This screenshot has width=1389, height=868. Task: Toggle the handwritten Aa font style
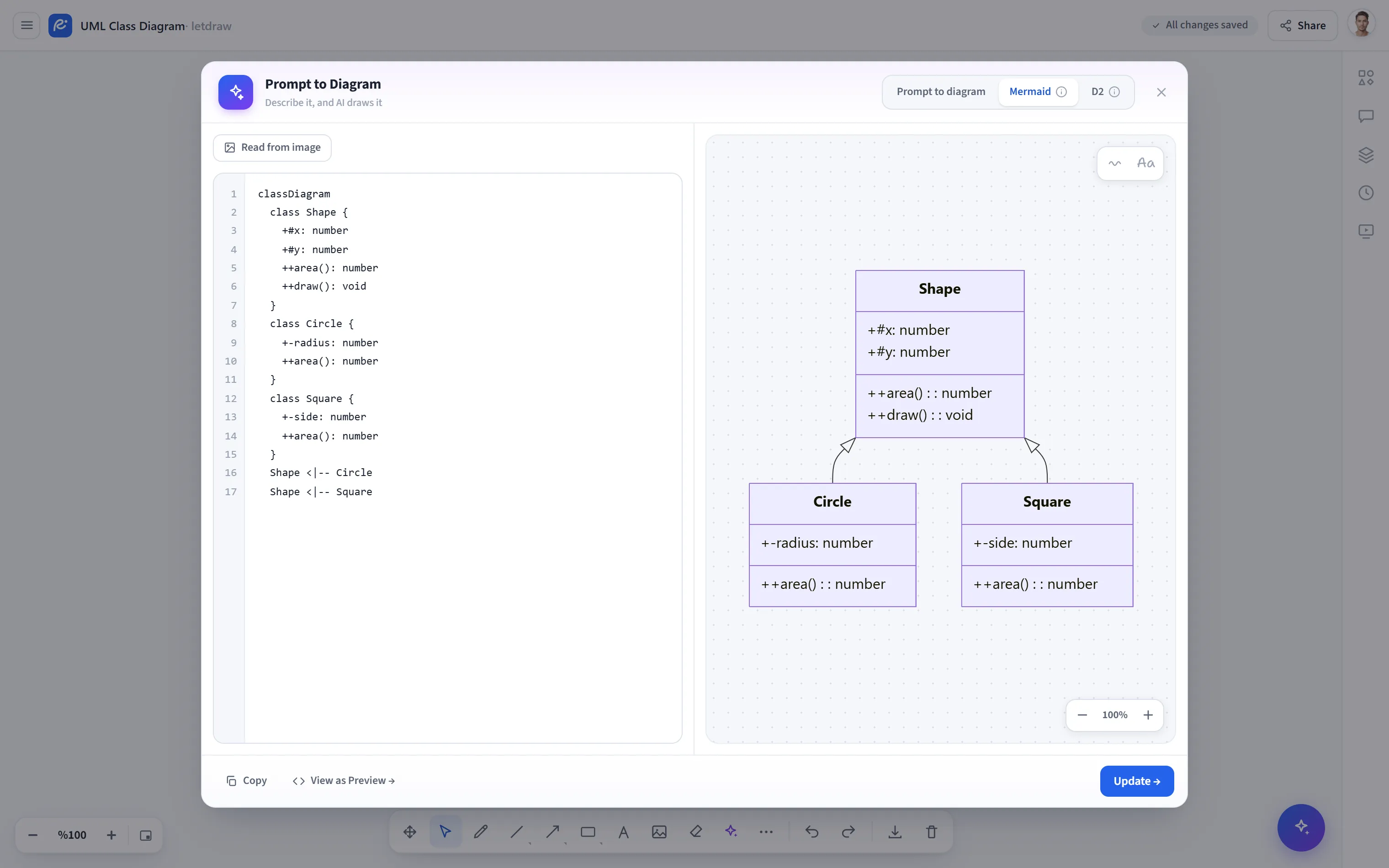click(1145, 164)
